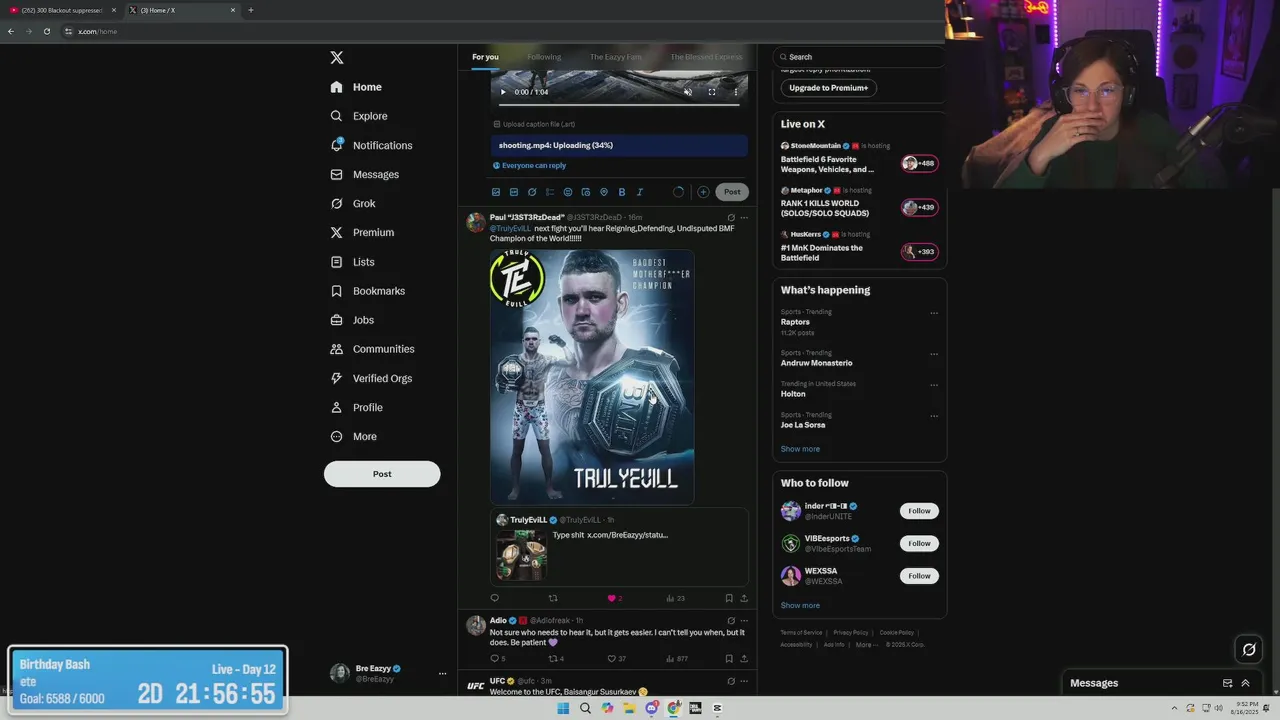The height and width of the screenshot is (720, 1280).
Task: Click the Grok enhance icon in composer
Action: (x=532, y=192)
